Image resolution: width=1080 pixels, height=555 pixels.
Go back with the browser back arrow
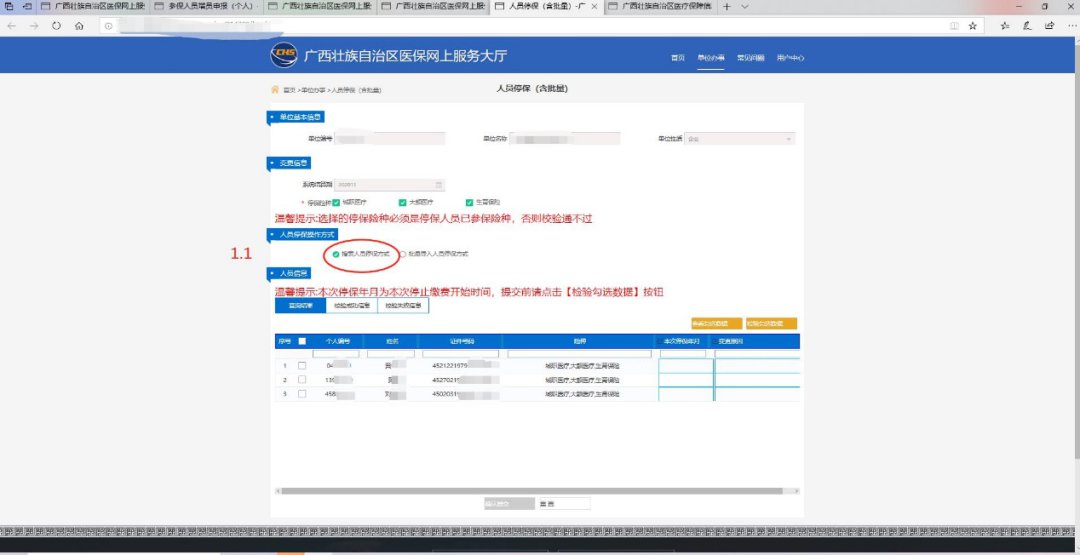(12, 25)
